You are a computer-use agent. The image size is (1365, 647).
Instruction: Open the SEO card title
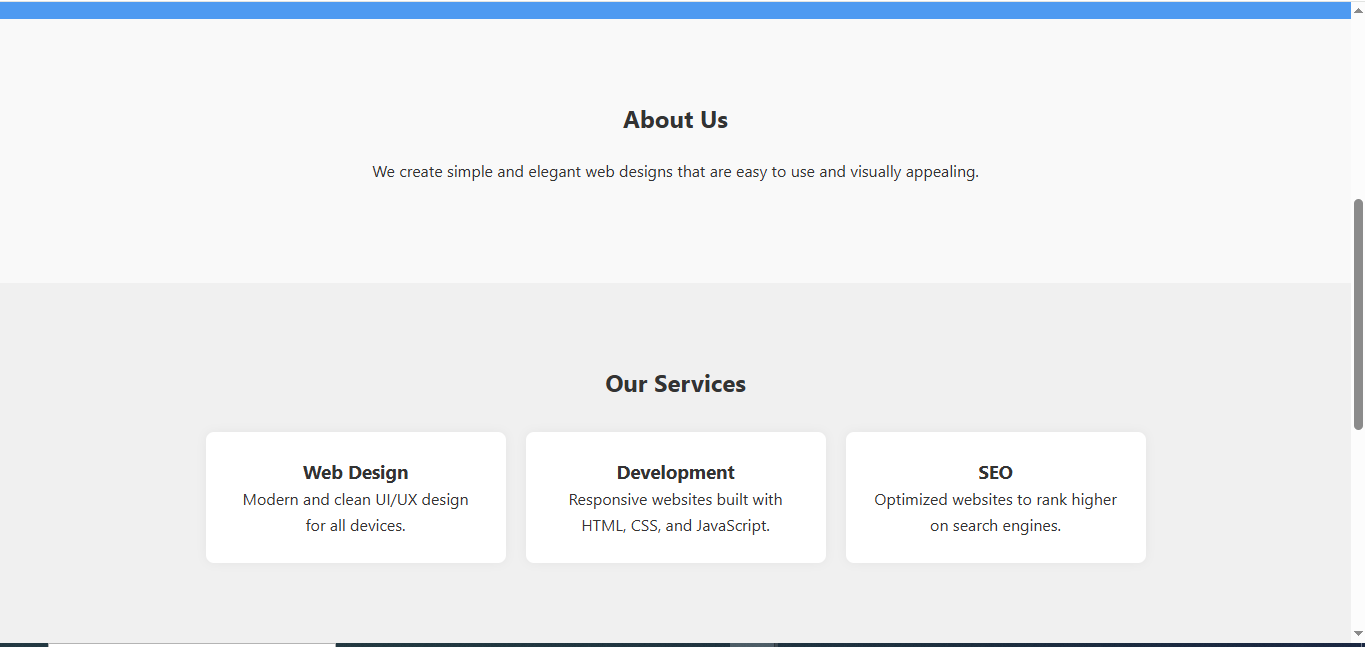[995, 473]
